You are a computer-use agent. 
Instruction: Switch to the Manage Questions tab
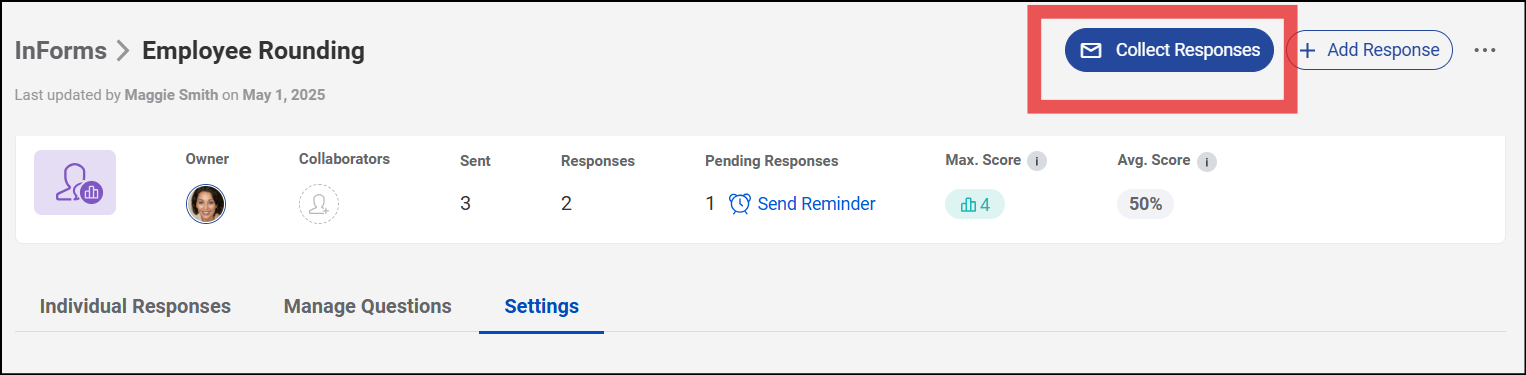[x=368, y=307]
